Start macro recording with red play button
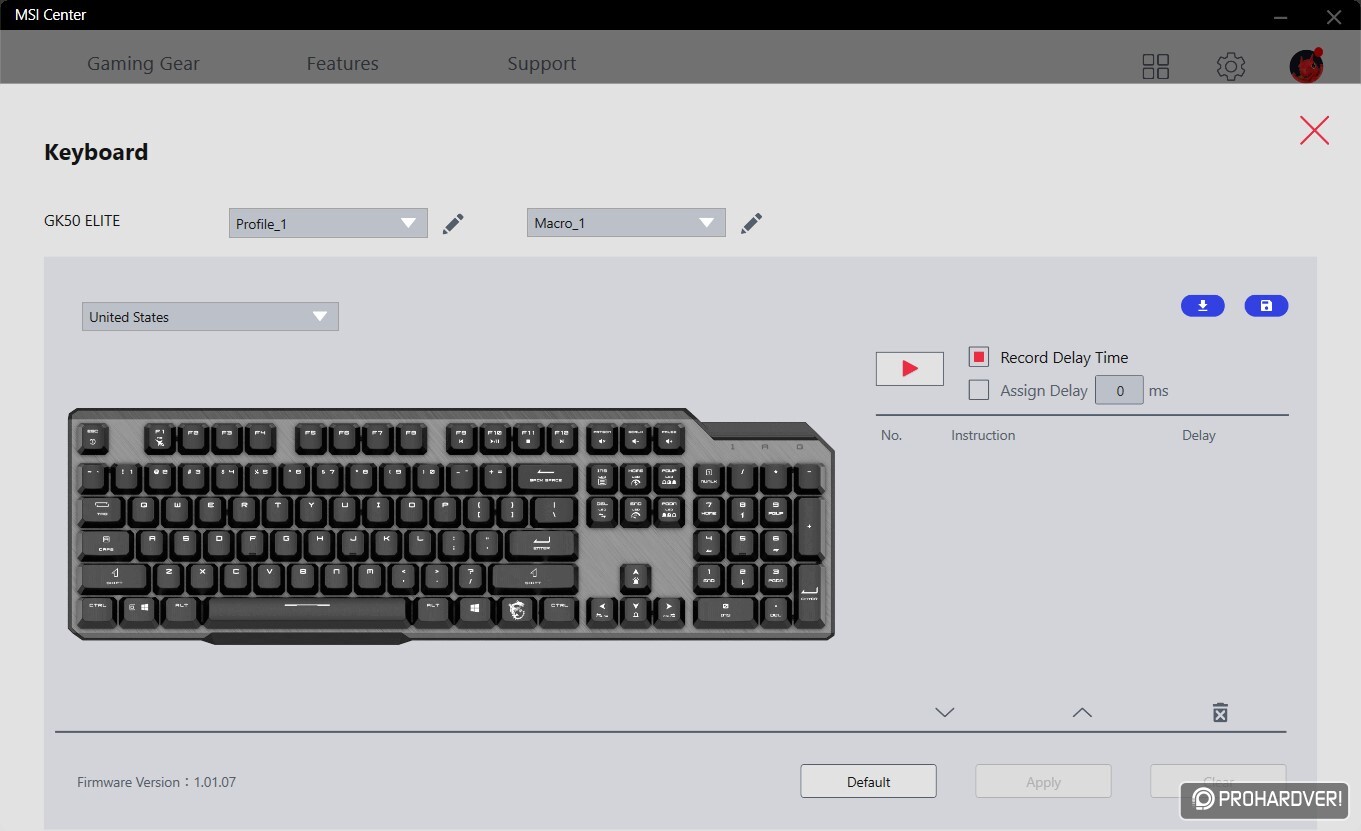Screen dimensions: 1361x831 pos(910,368)
